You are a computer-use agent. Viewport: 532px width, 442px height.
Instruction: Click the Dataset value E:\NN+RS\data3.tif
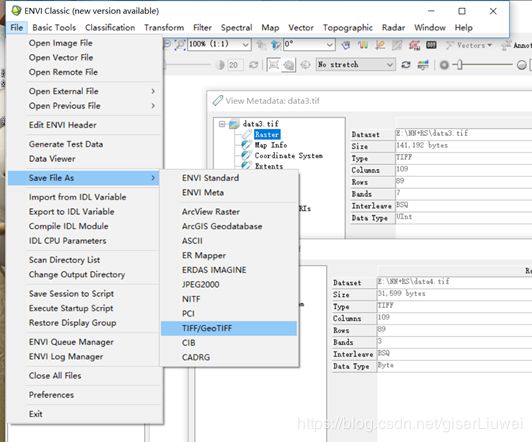432,133
